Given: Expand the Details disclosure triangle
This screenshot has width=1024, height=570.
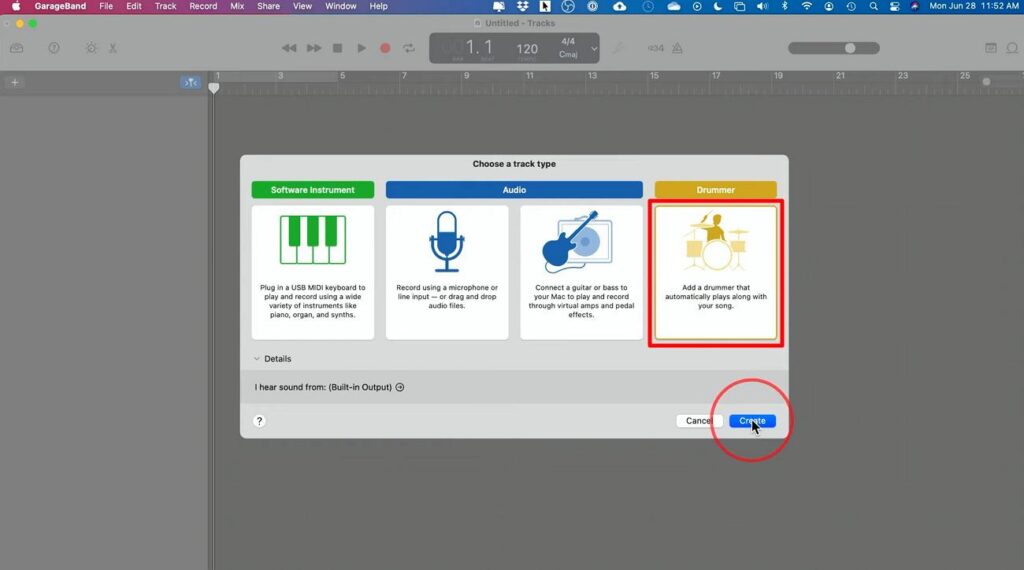Looking at the screenshot, I should coord(256,359).
